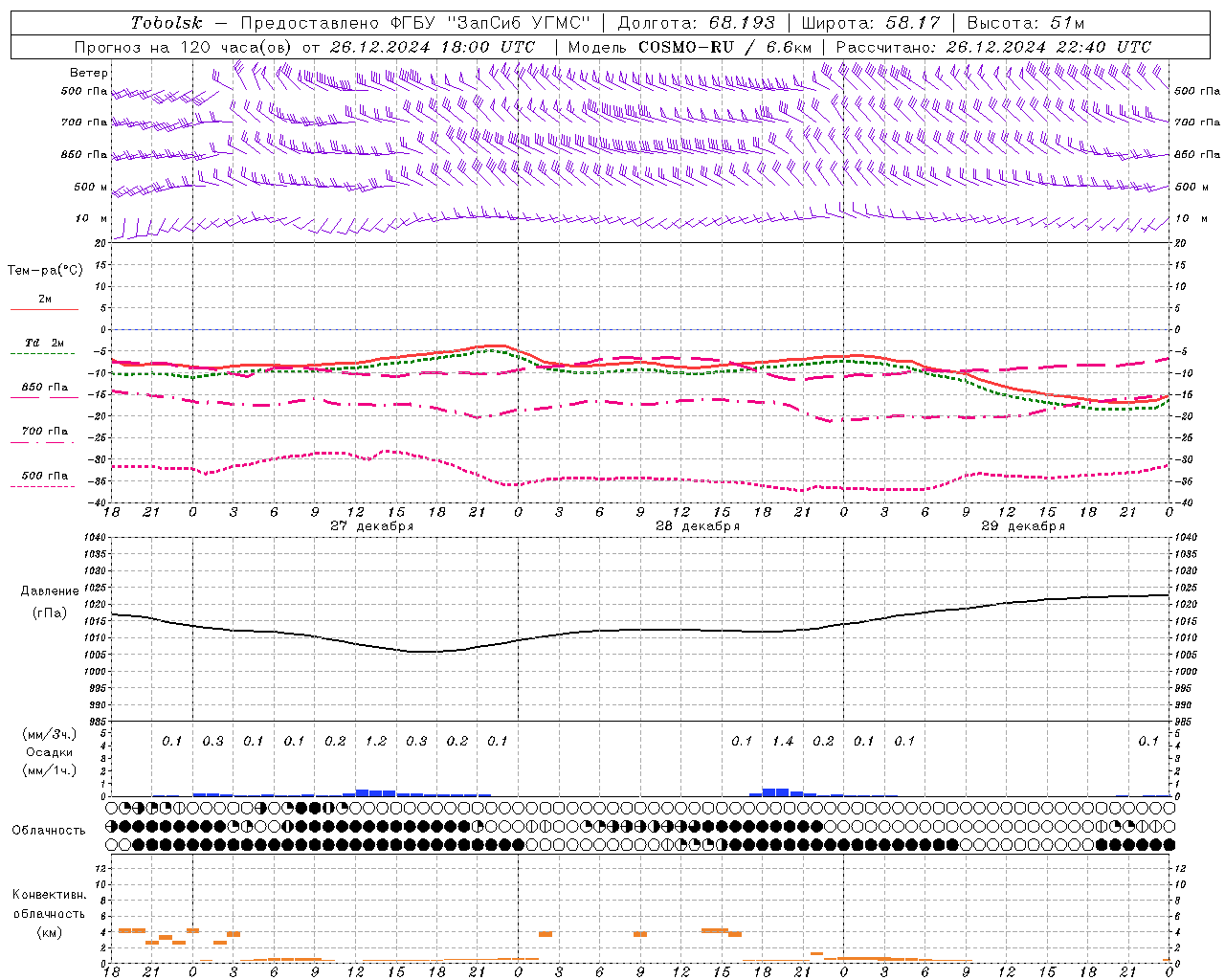Click the 3-hour precipitation value 1.2

click(376, 742)
